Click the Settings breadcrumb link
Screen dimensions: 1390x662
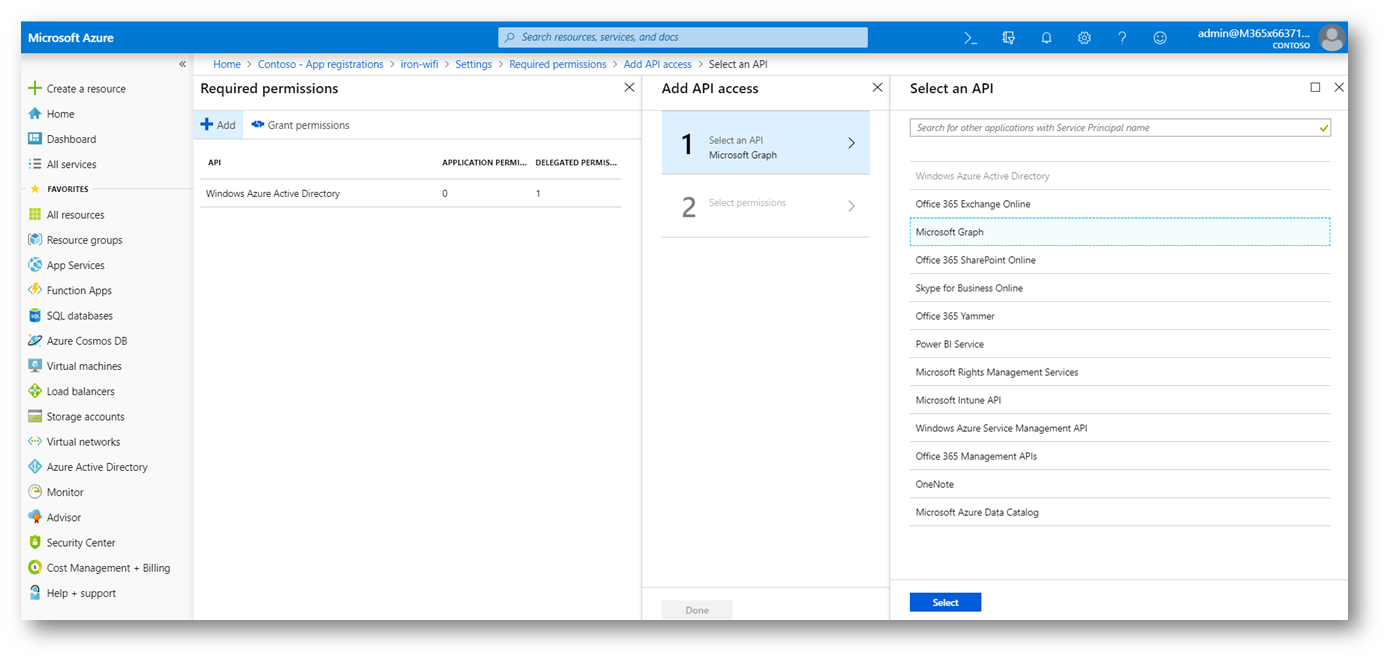tap(474, 64)
